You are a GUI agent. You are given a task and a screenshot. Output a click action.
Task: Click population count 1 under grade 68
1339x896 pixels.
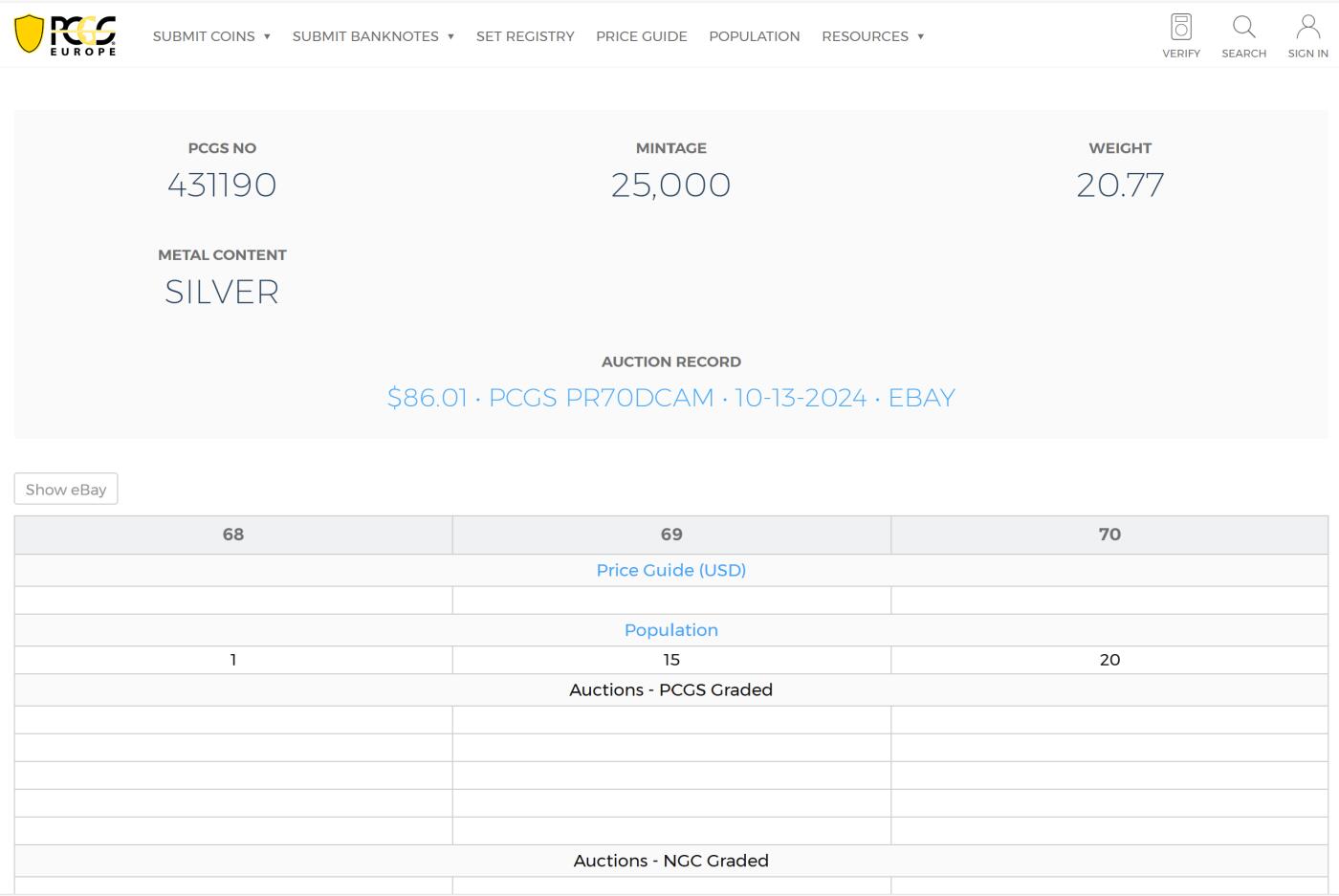coord(233,660)
